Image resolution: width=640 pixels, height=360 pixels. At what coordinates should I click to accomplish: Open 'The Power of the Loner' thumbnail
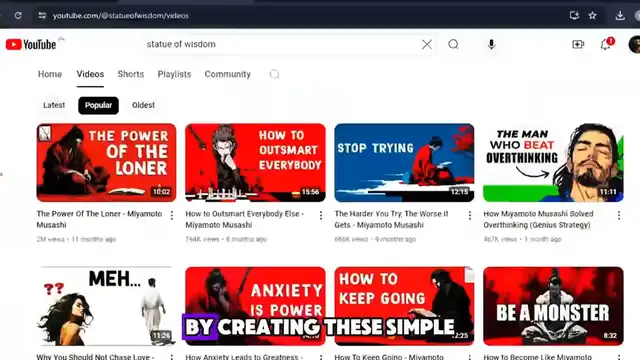pyautogui.click(x=106, y=162)
